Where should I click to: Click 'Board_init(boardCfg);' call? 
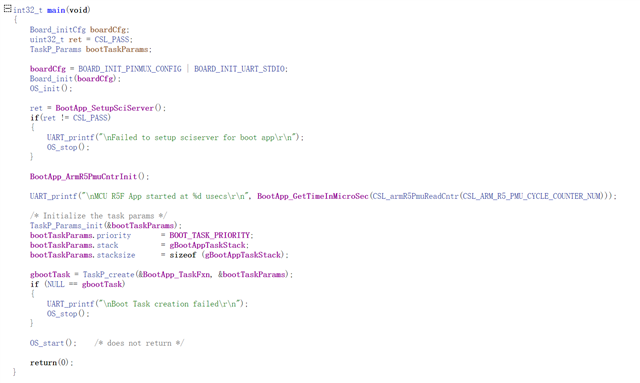tap(76, 79)
